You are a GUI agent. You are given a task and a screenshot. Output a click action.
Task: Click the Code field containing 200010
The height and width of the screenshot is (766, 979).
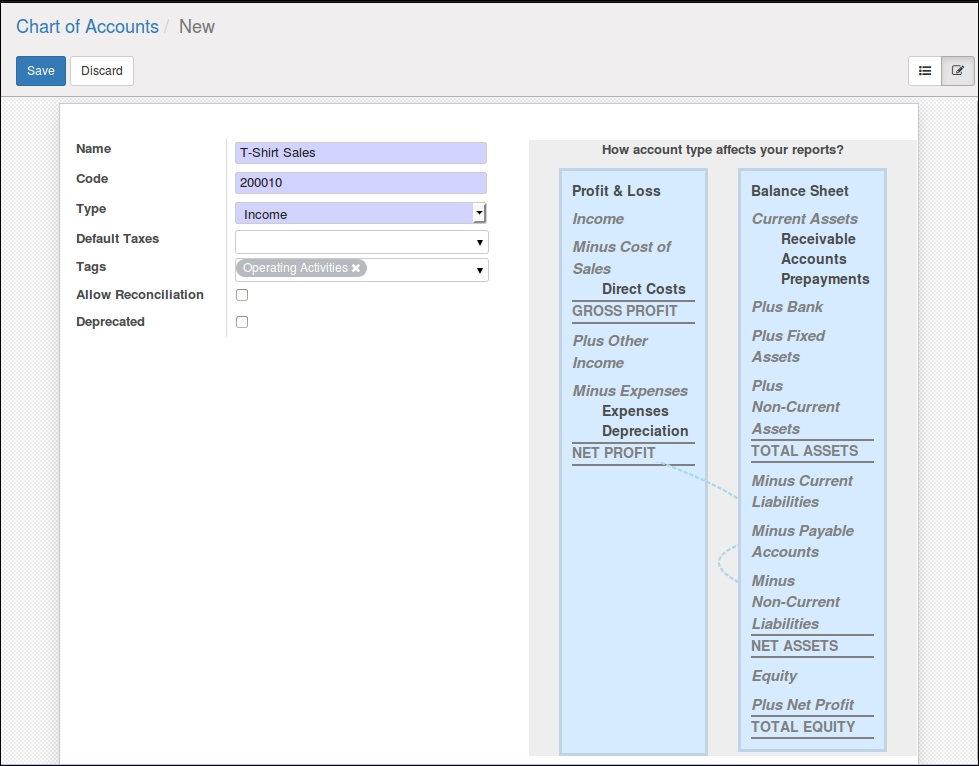point(361,183)
